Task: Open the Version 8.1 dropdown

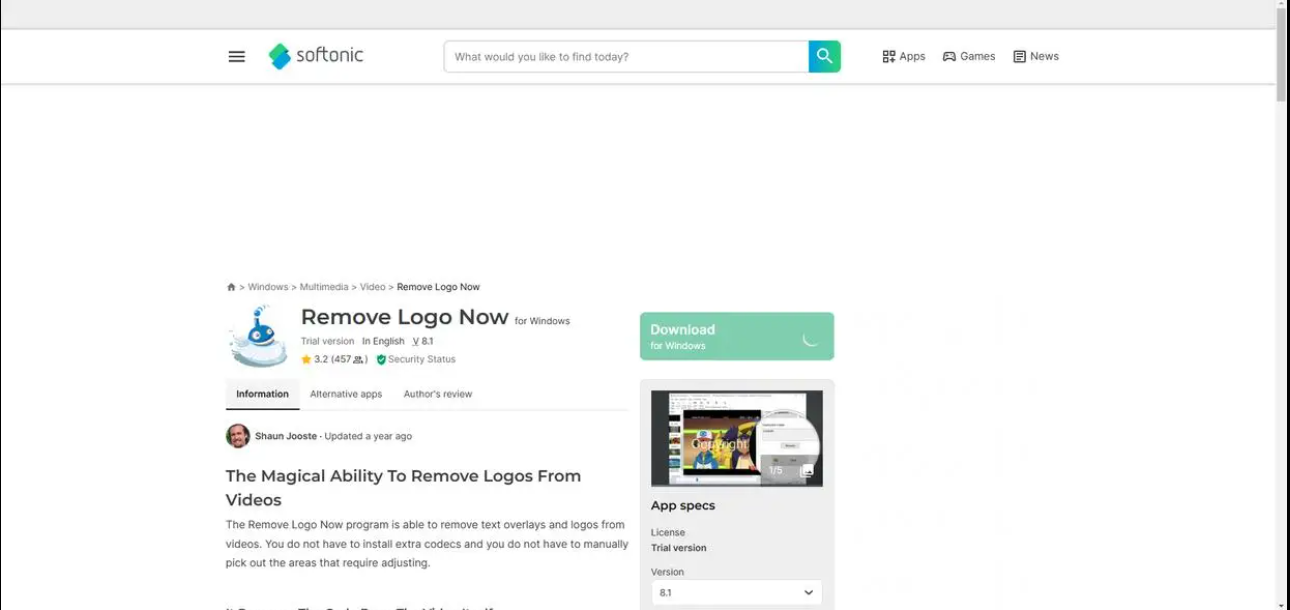Action: pos(736,593)
